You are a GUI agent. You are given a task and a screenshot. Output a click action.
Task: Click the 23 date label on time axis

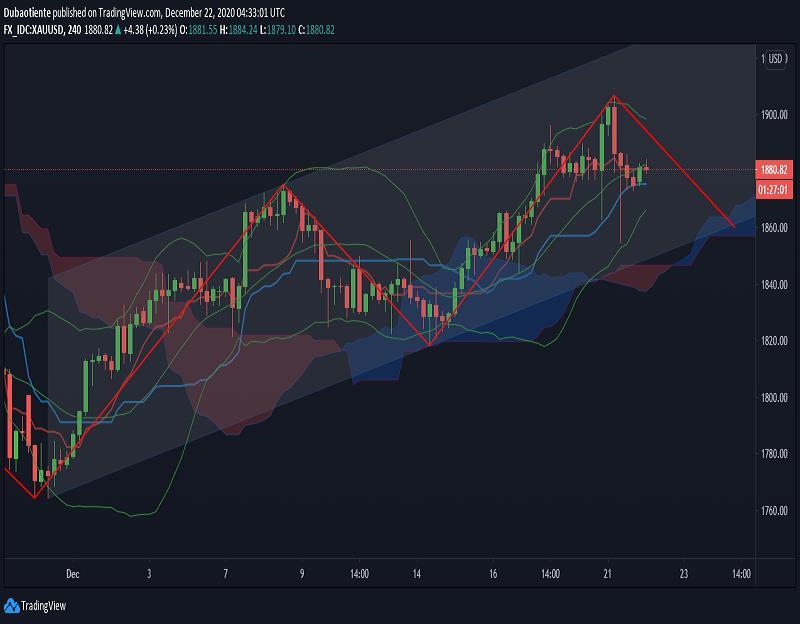(x=684, y=574)
